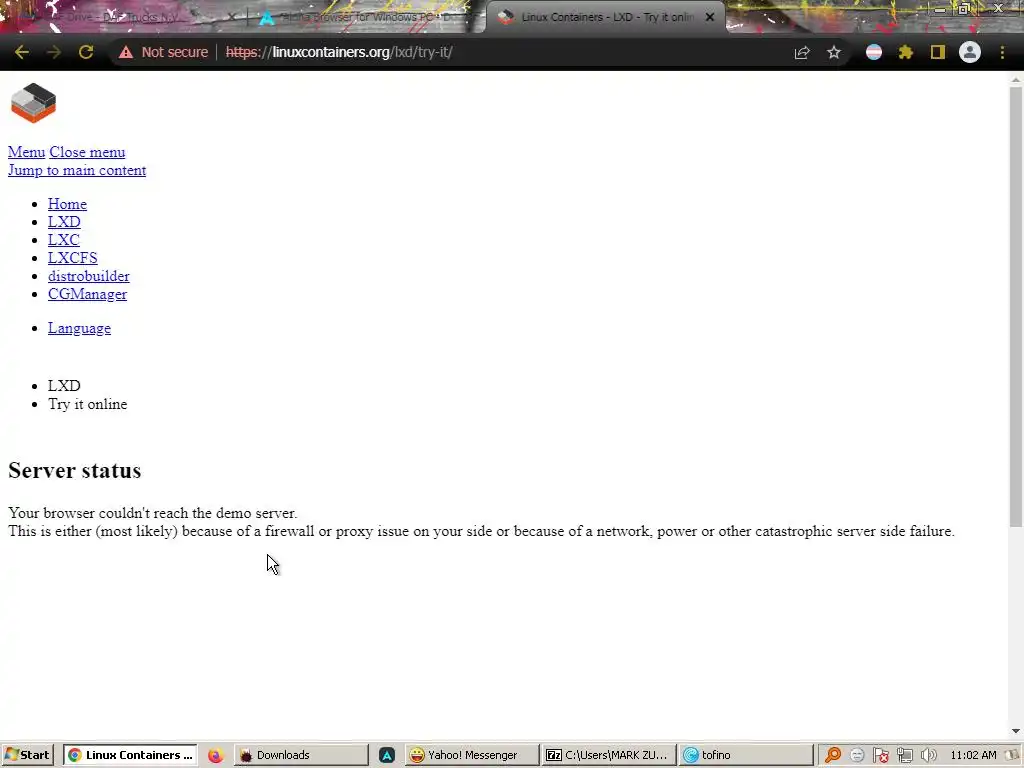Screen dimensions: 1024x768
Task: Open the CGManager navigation link
Action: click(88, 295)
